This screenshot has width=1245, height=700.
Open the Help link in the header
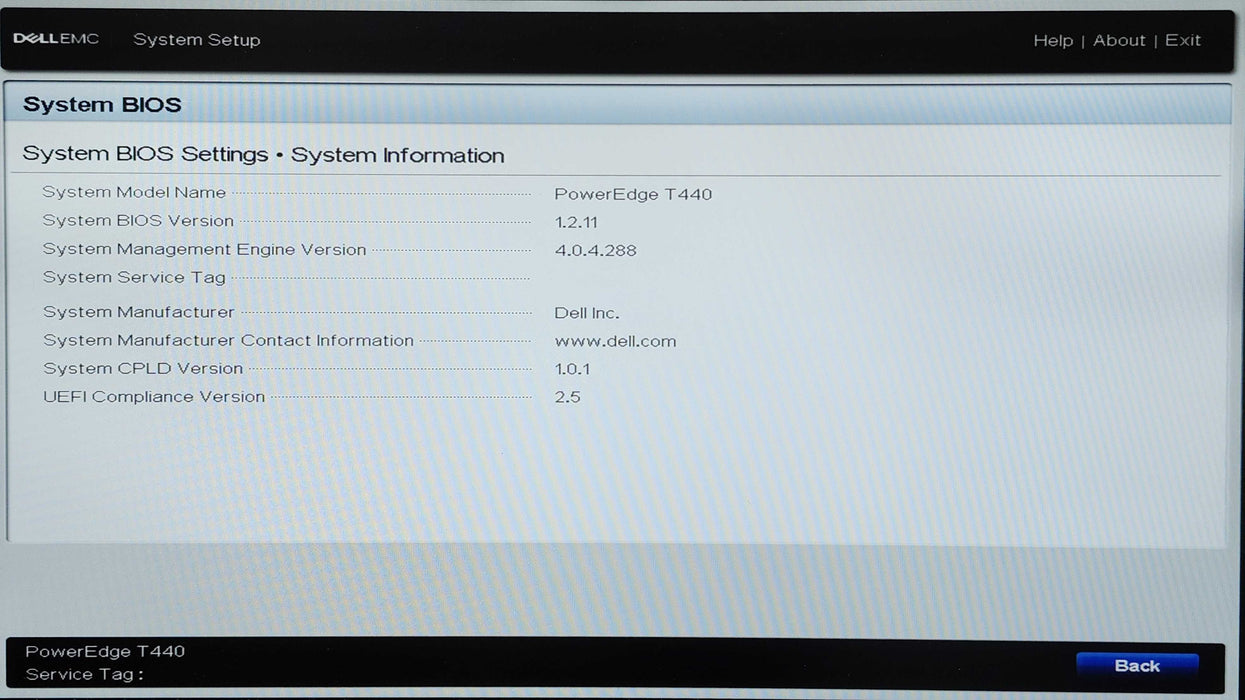pyautogui.click(x=1052, y=40)
